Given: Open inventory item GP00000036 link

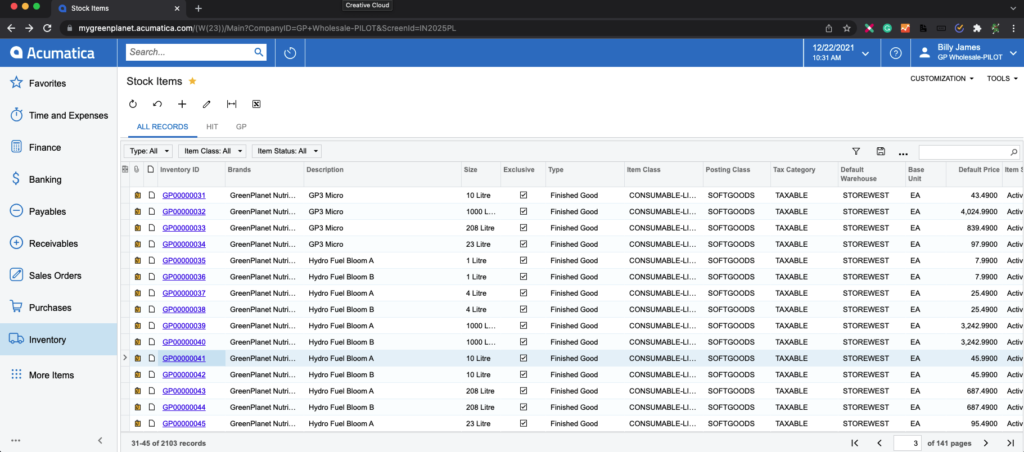Looking at the screenshot, I should (184, 277).
